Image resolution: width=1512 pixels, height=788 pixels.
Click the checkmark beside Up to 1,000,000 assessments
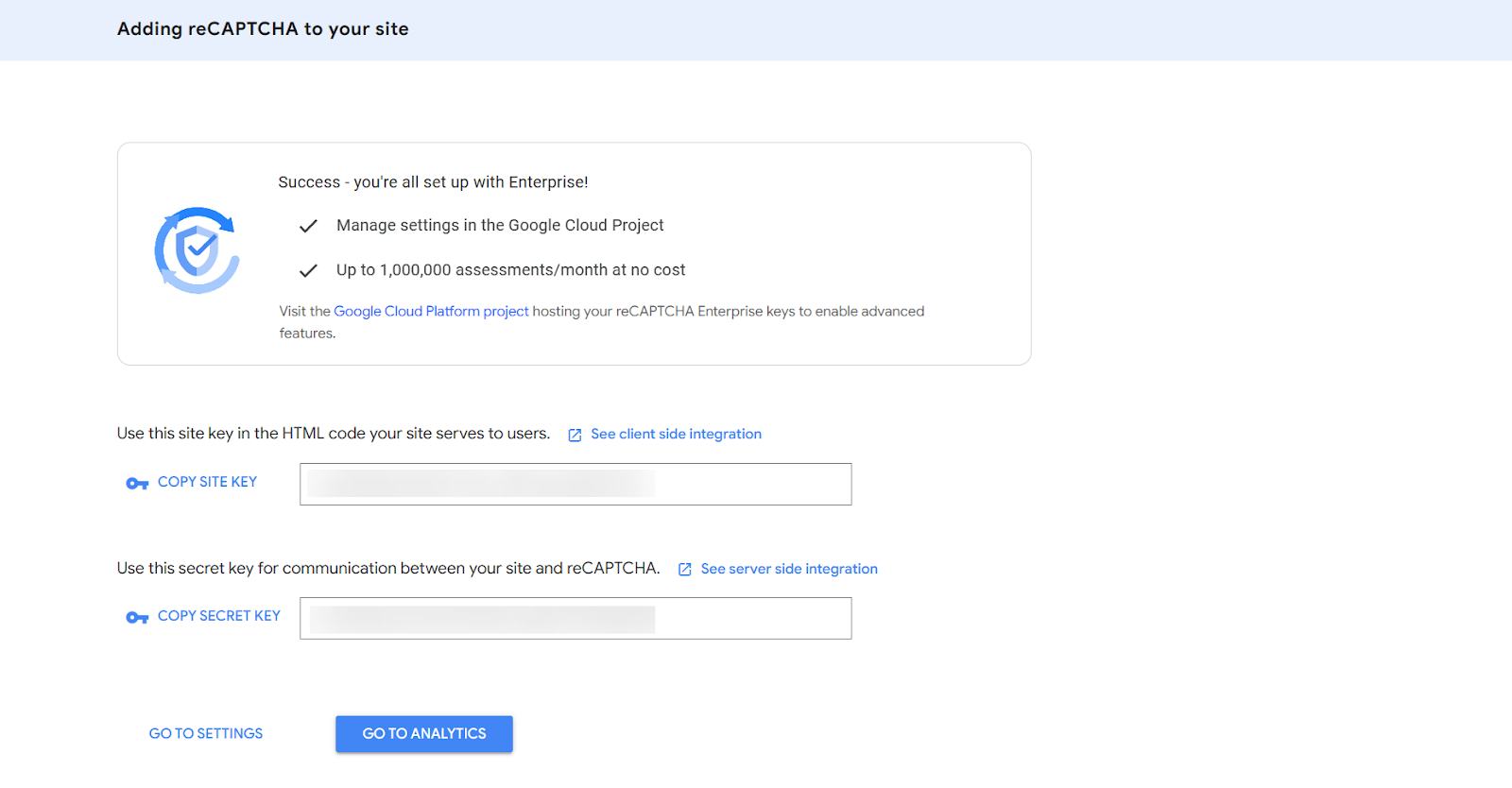click(308, 271)
